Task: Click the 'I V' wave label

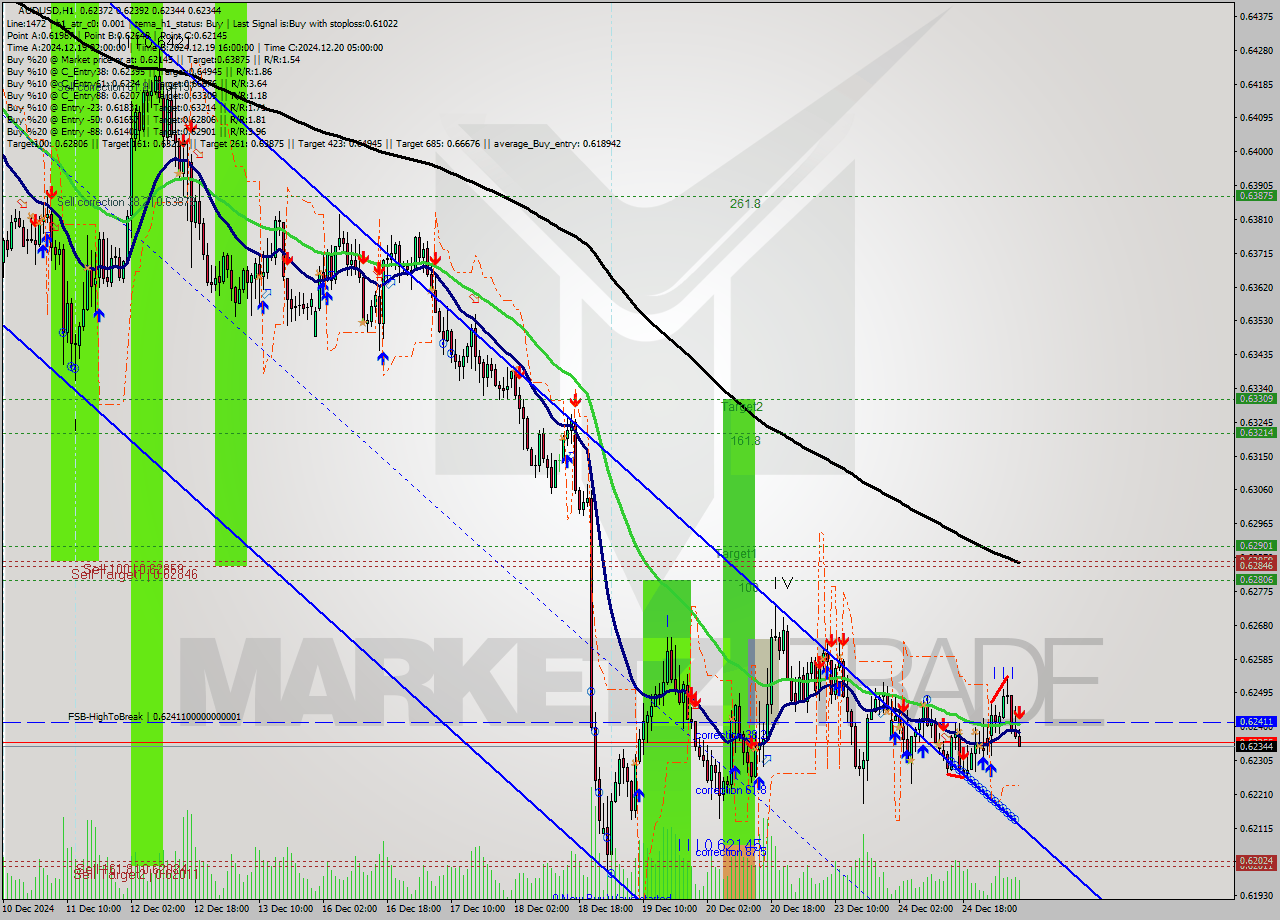Action: click(783, 583)
